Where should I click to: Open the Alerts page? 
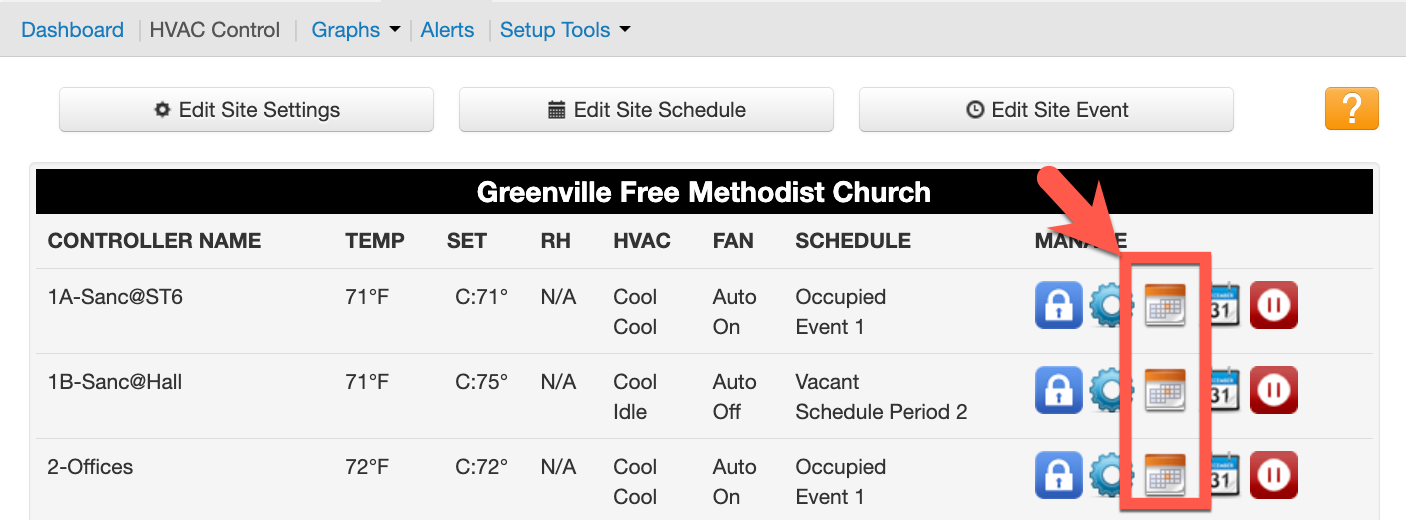(x=447, y=30)
